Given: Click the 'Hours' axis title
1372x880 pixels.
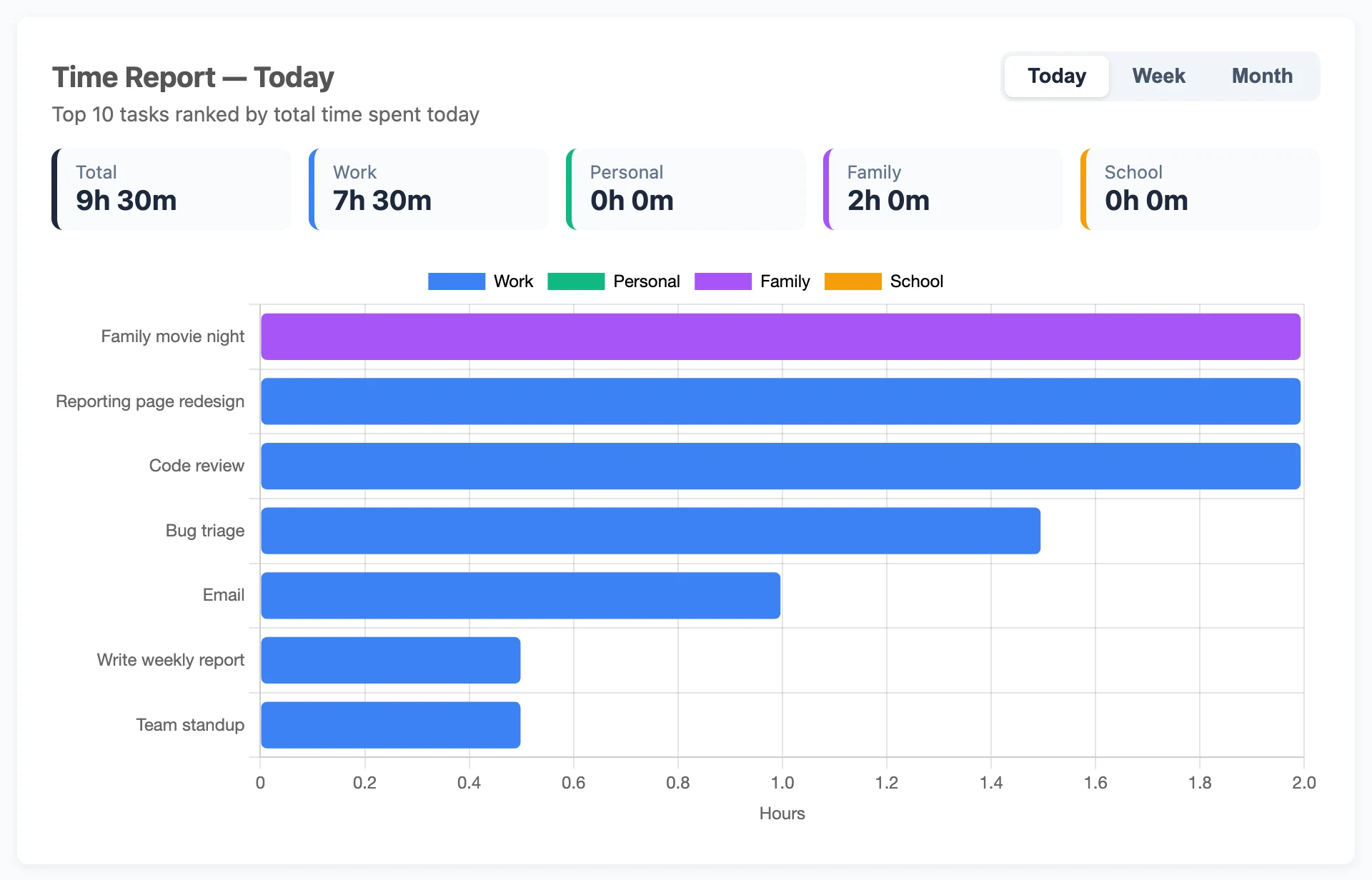Looking at the screenshot, I should (x=782, y=814).
